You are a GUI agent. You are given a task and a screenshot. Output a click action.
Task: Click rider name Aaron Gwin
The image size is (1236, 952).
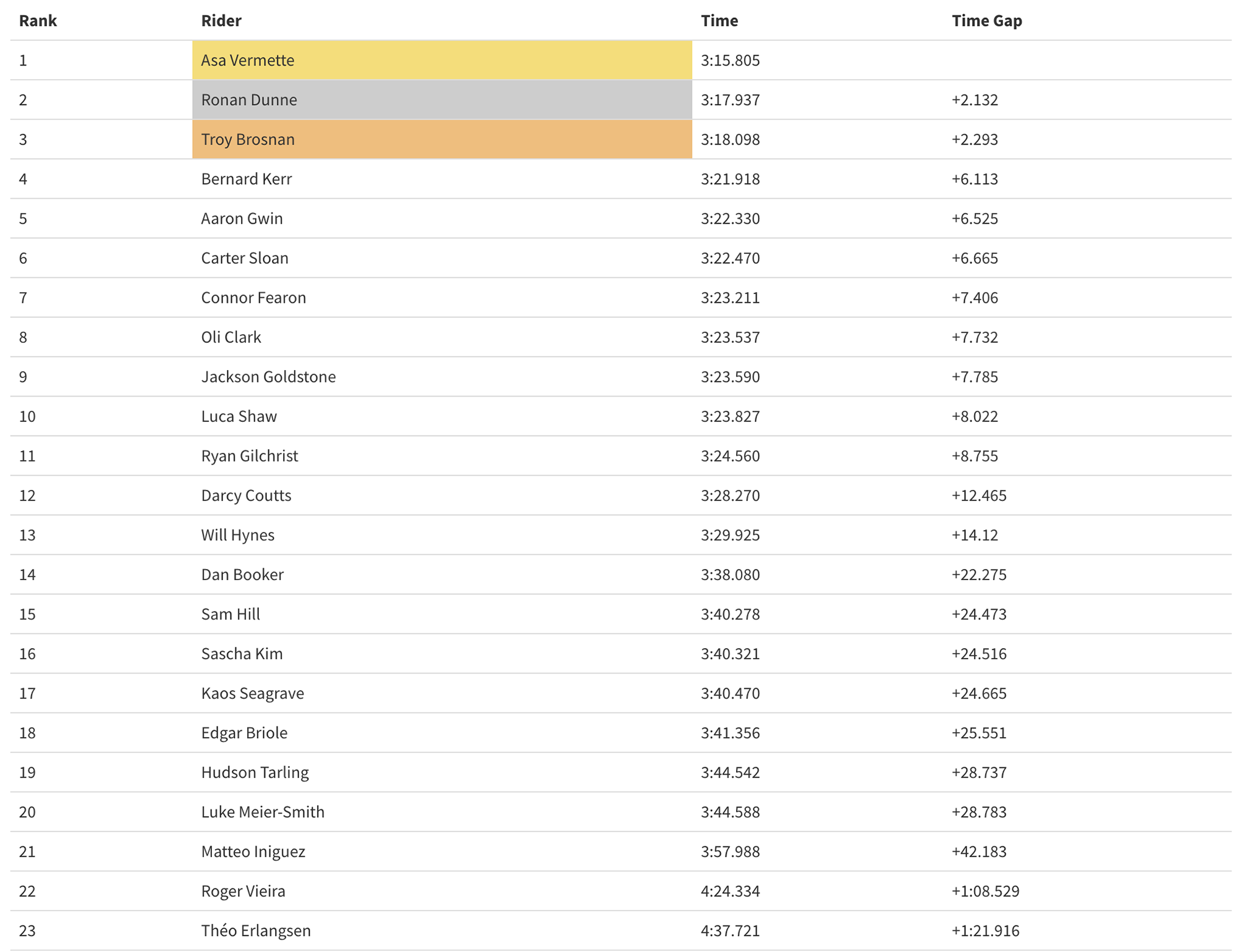(242, 219)
